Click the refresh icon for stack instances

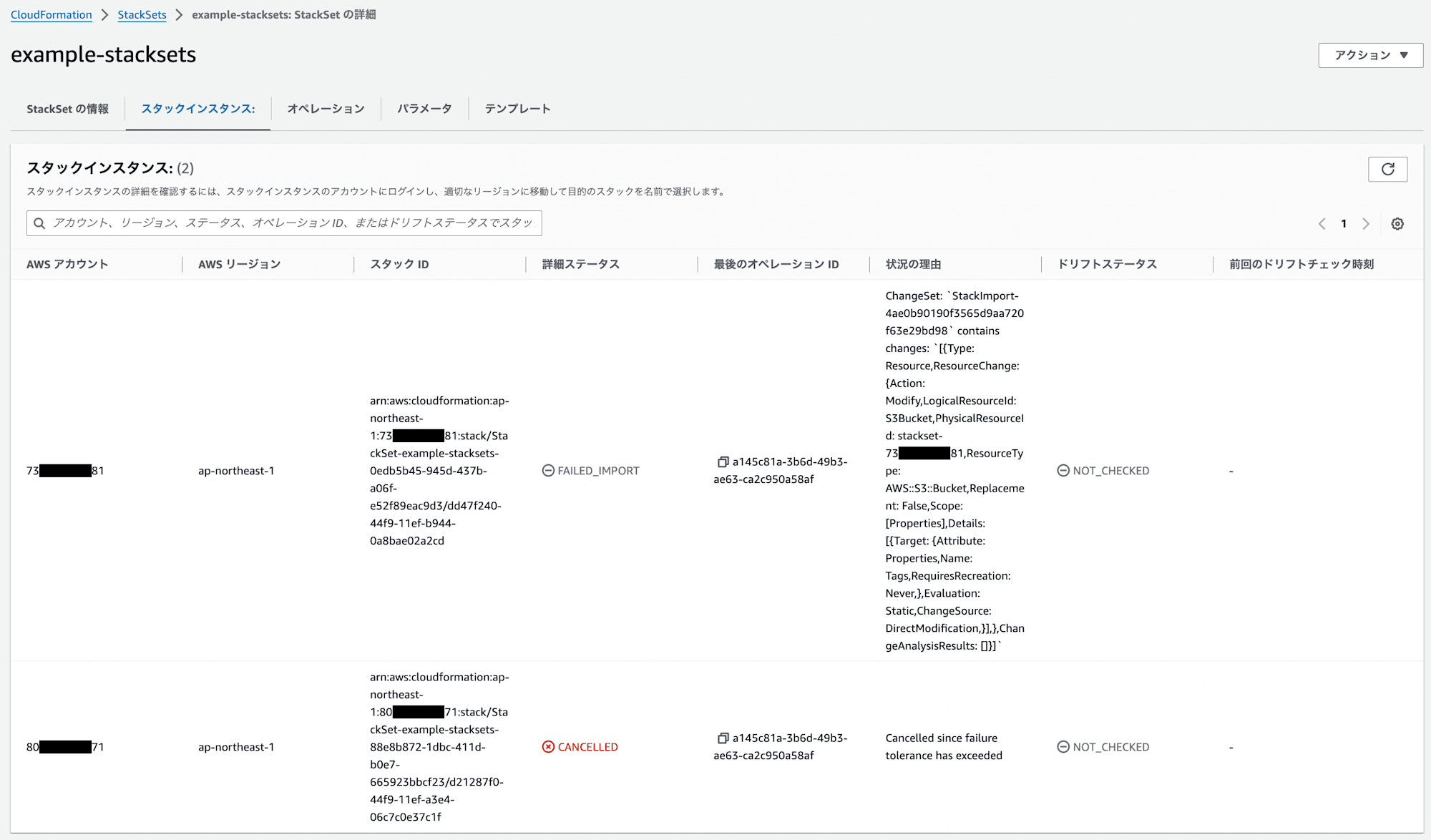[x=1387, y=170]
